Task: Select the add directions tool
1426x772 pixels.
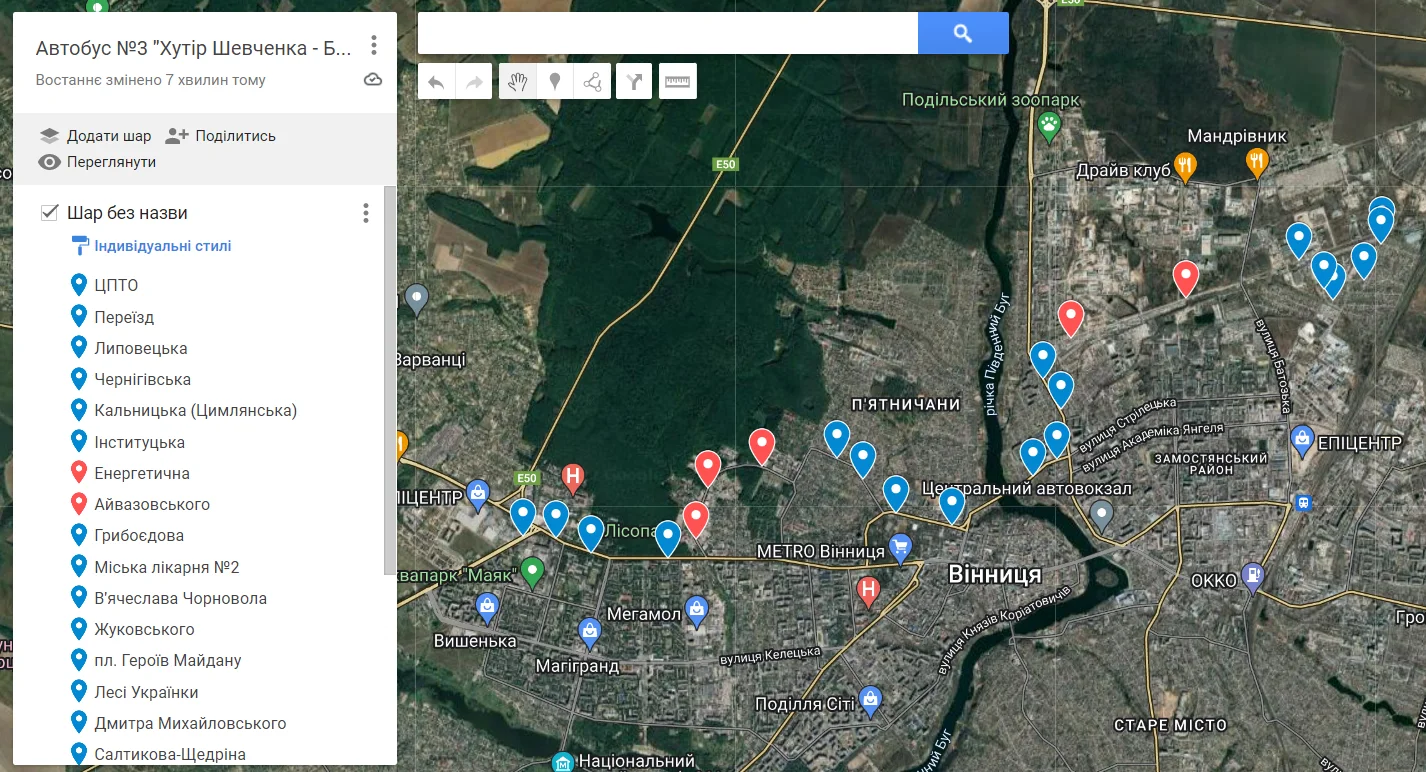Action: (x=634, y=82)
